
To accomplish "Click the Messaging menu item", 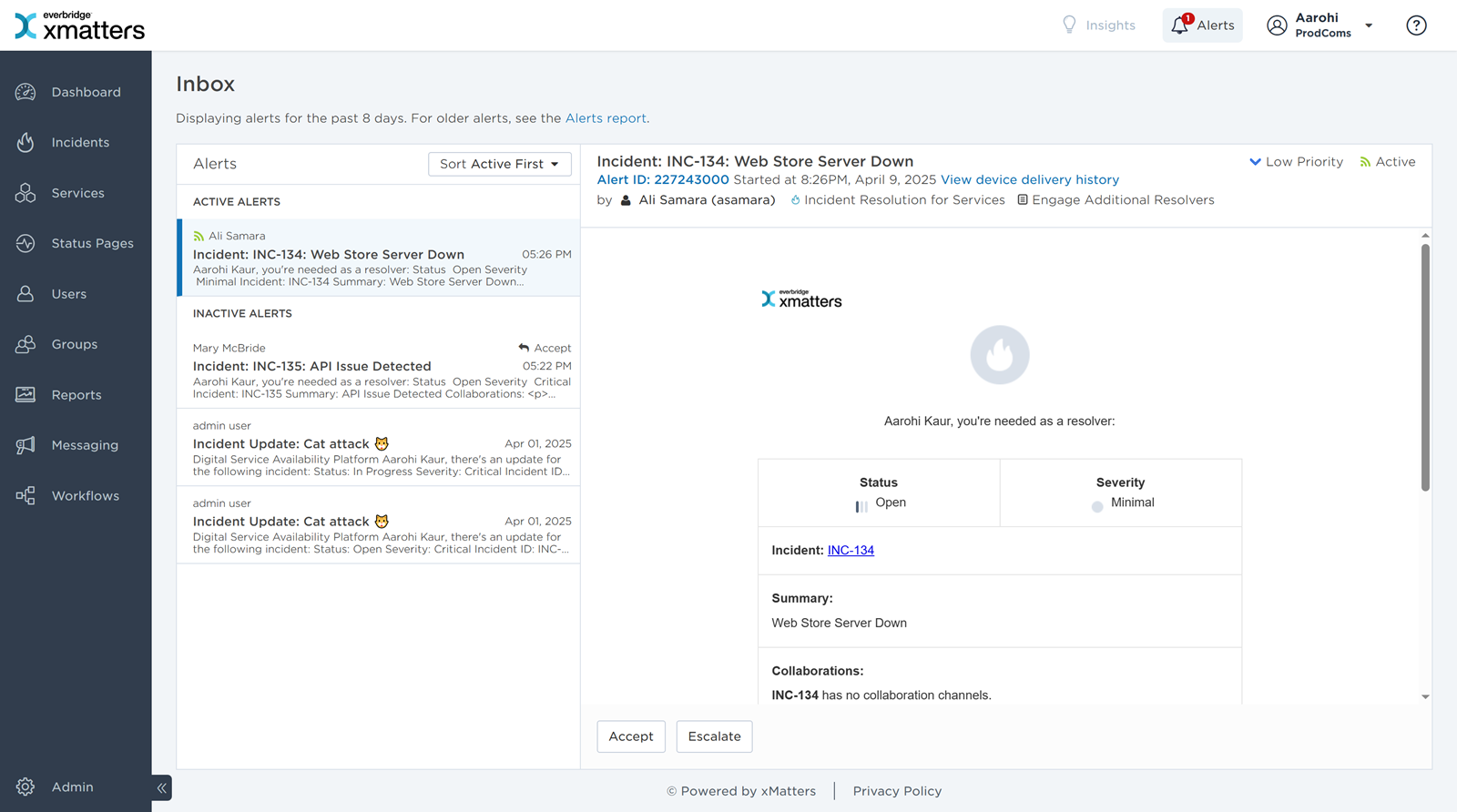I will 85,445.
